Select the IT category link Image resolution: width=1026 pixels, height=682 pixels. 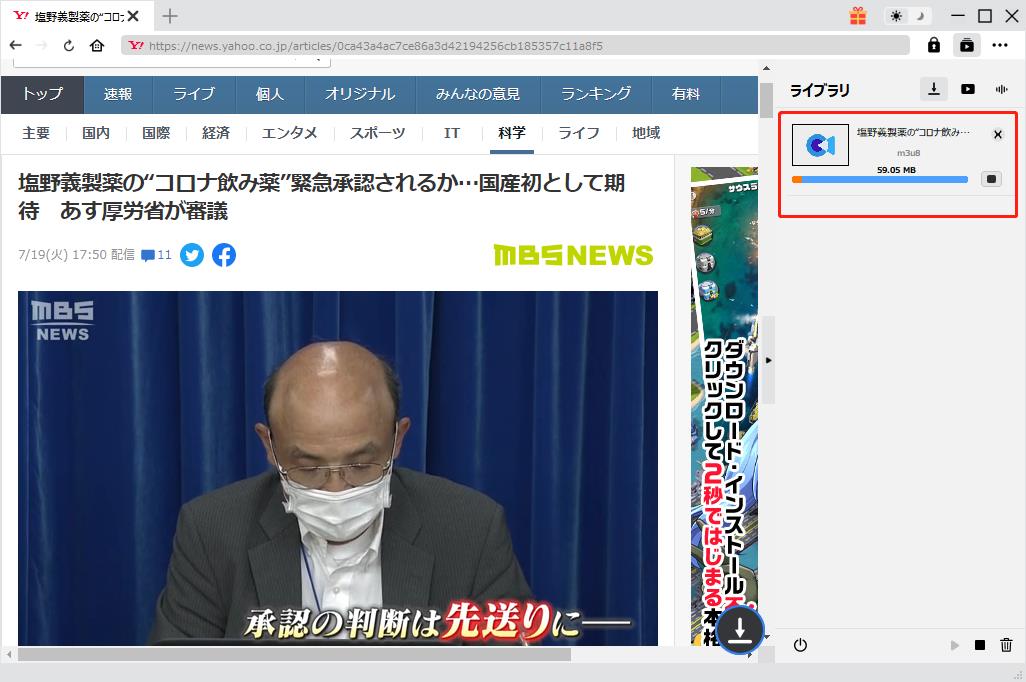pyautogui.click(x=451, y=134)
